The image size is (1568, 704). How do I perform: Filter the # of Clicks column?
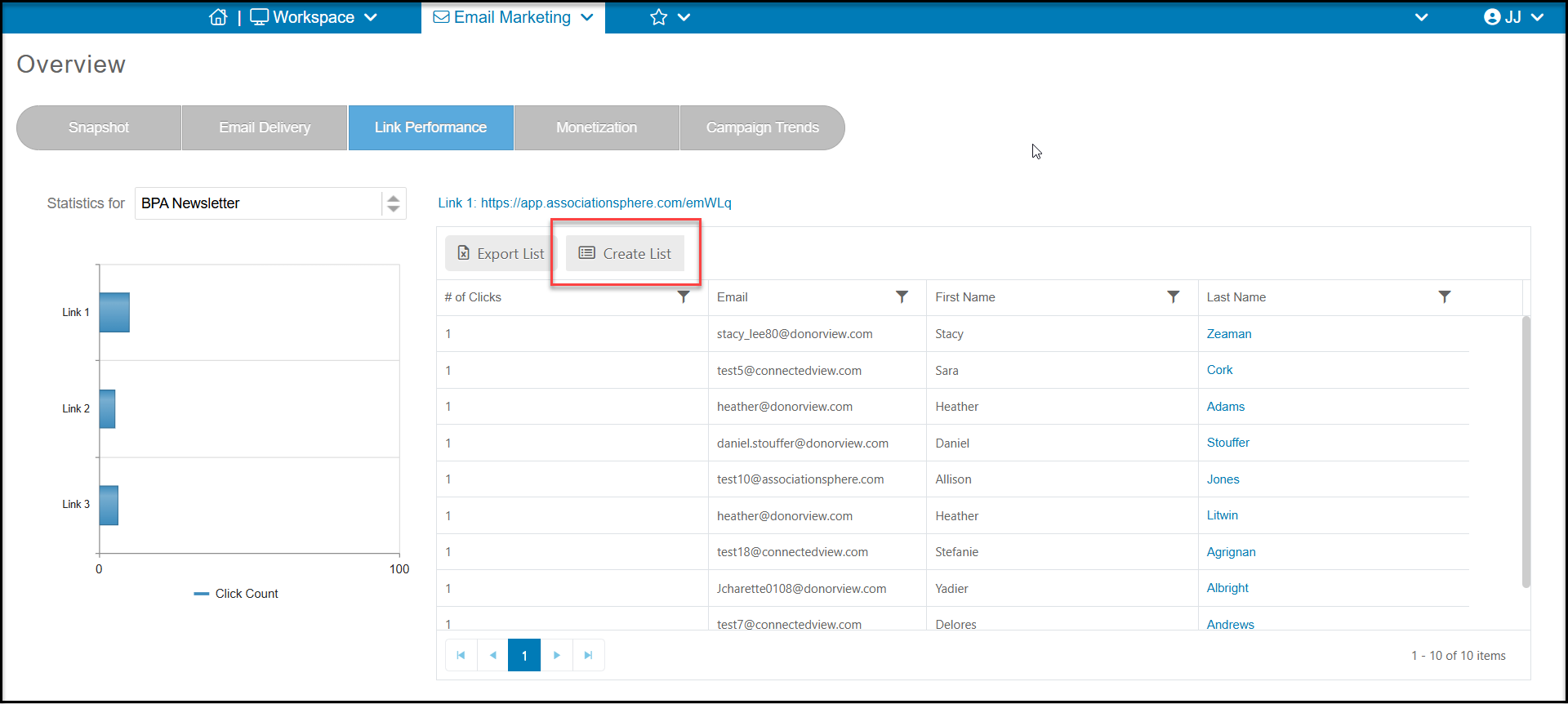tap(684, 296)
